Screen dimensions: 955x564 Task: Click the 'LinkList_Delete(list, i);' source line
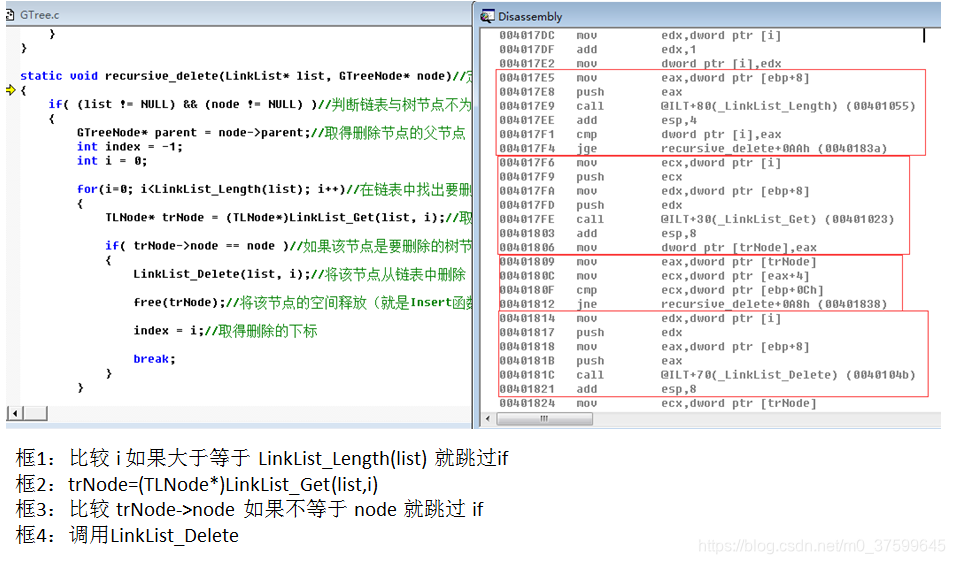[300, 274]
